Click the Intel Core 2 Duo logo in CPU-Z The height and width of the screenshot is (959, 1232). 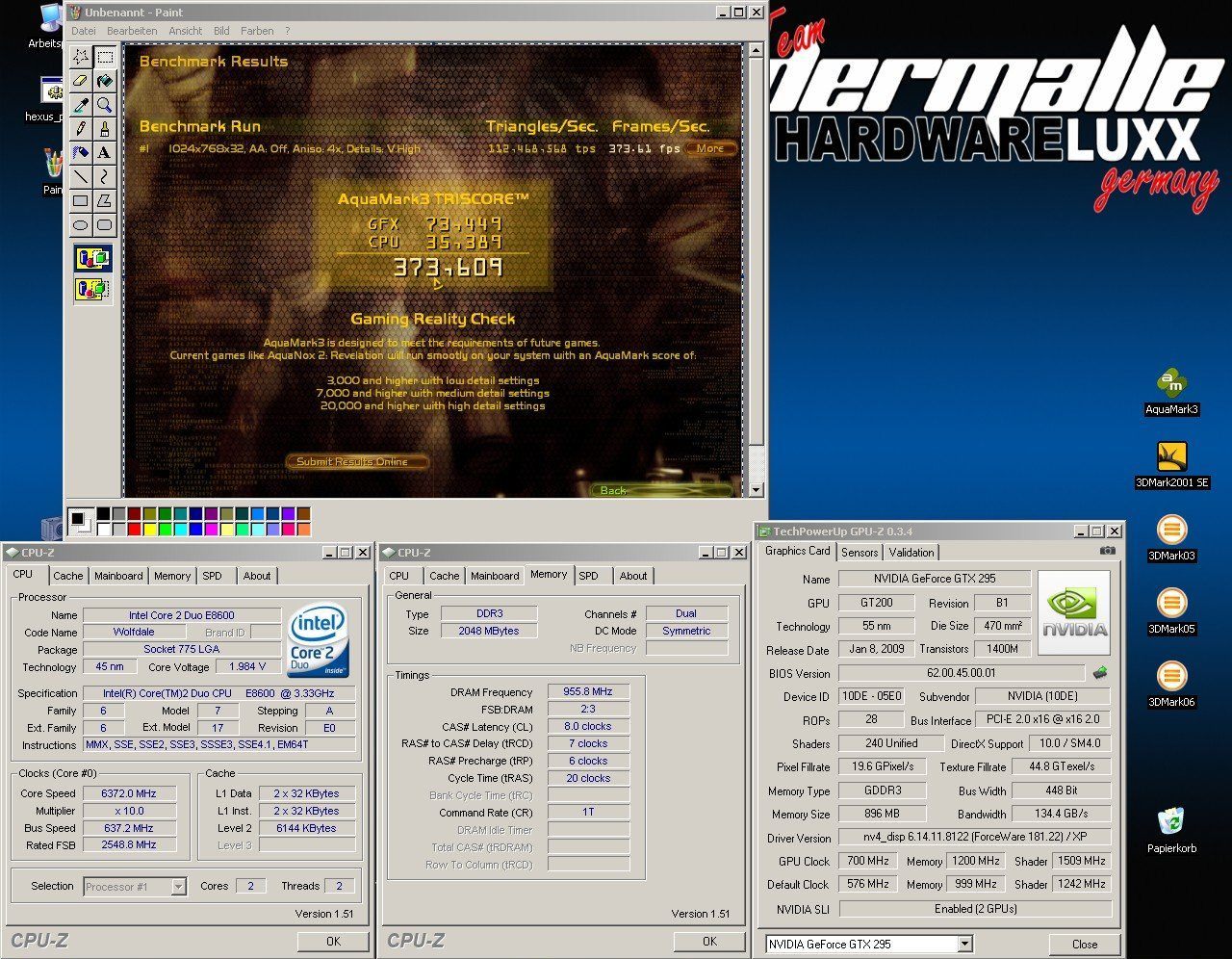click(x=319, y=640)
